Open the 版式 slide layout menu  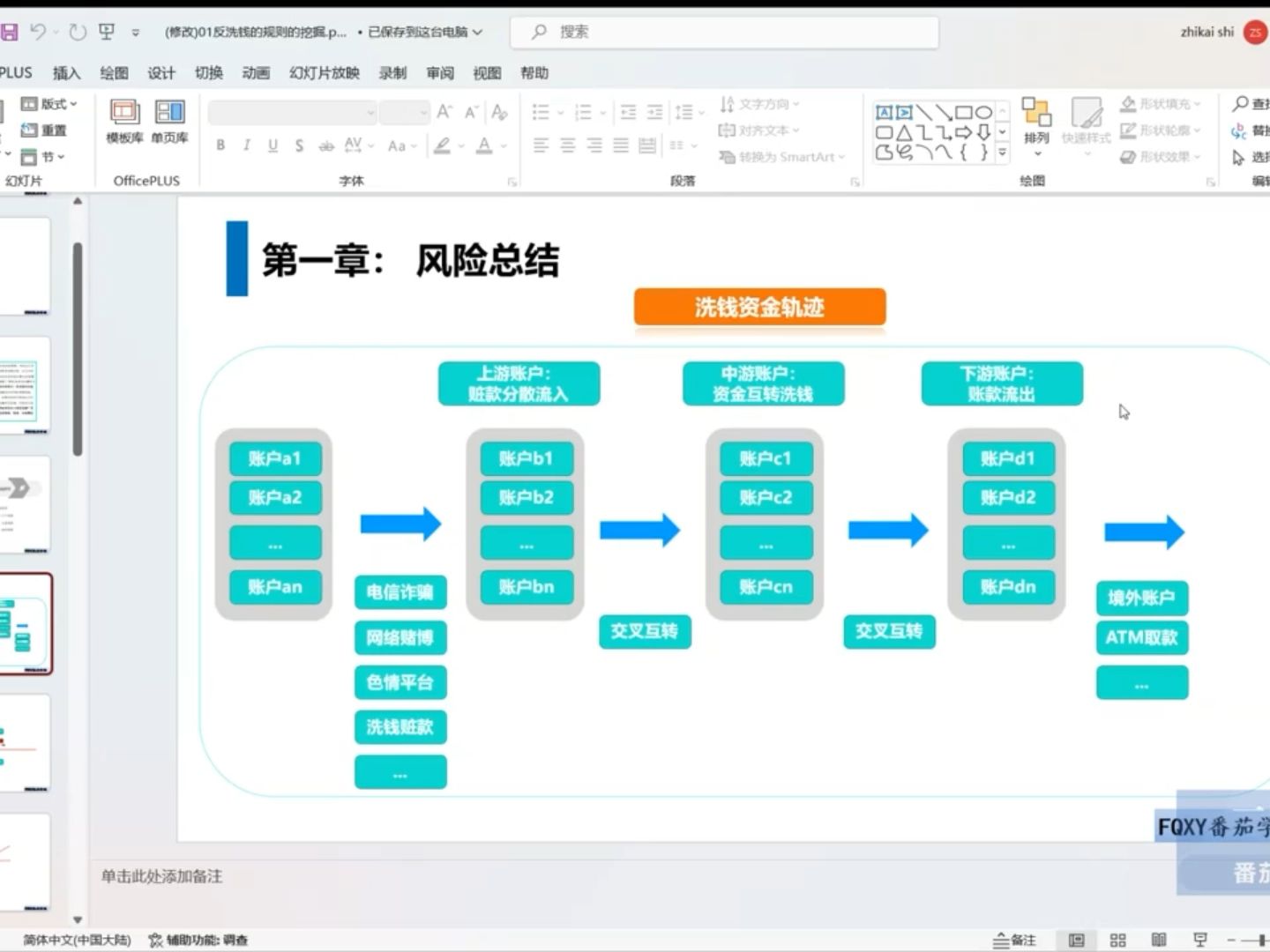(49, 104)
